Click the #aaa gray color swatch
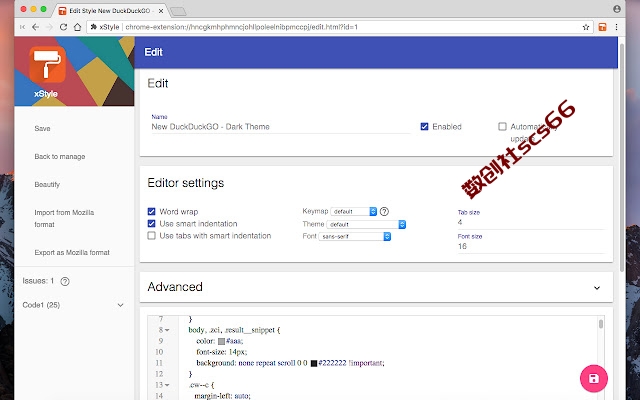The height and width of the screenshot is (400, 640). coord(221,341)
